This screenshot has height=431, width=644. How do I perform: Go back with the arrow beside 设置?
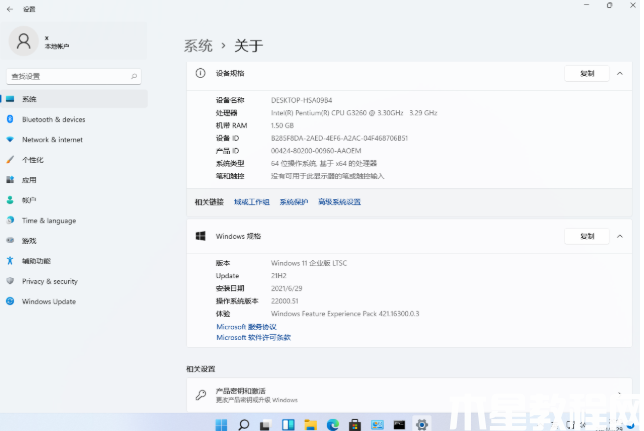pyautogui.click(x=10, y=9)
